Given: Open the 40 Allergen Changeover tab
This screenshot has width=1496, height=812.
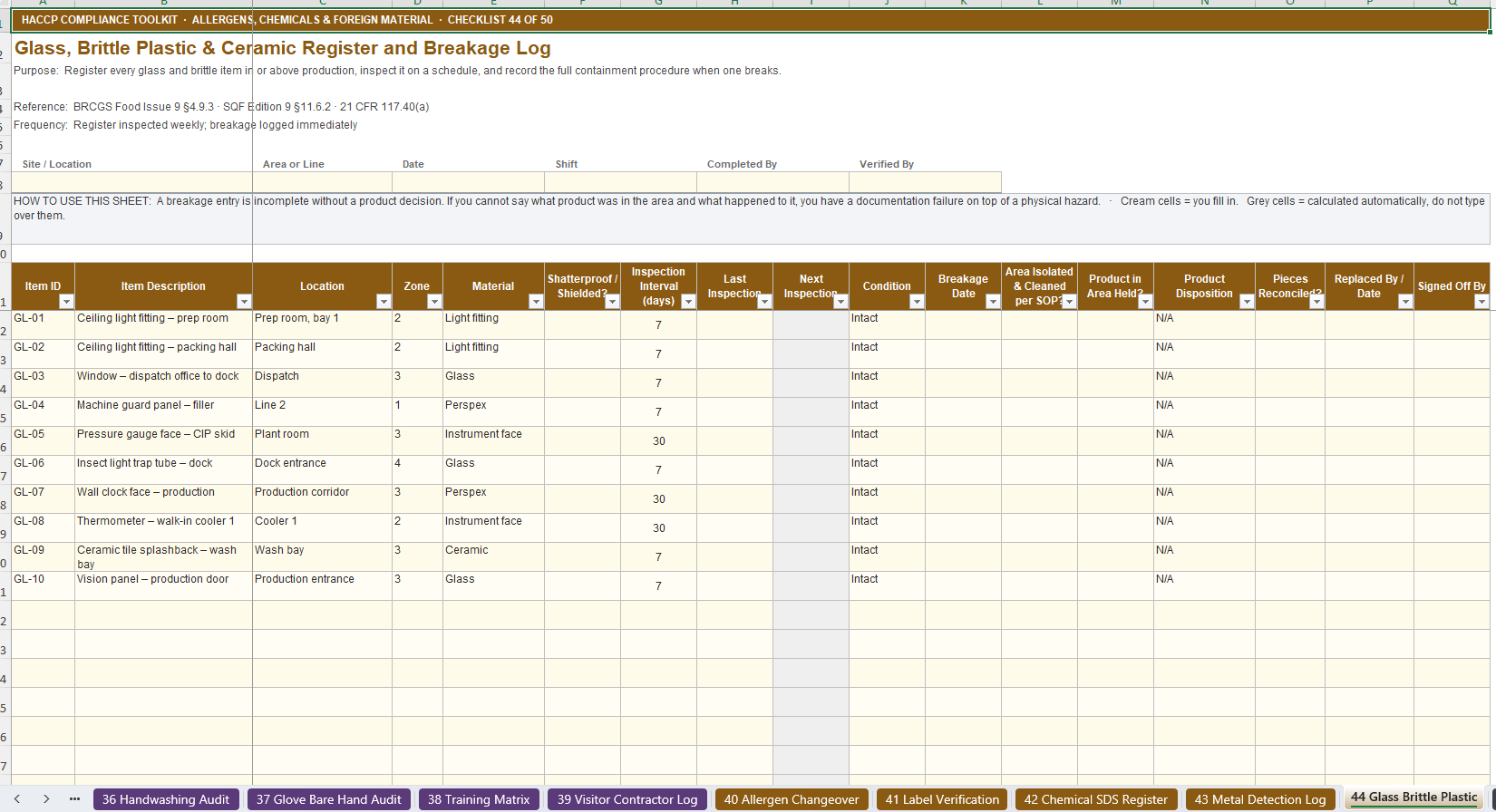Looking at the screenshot, I should (792, 799).
